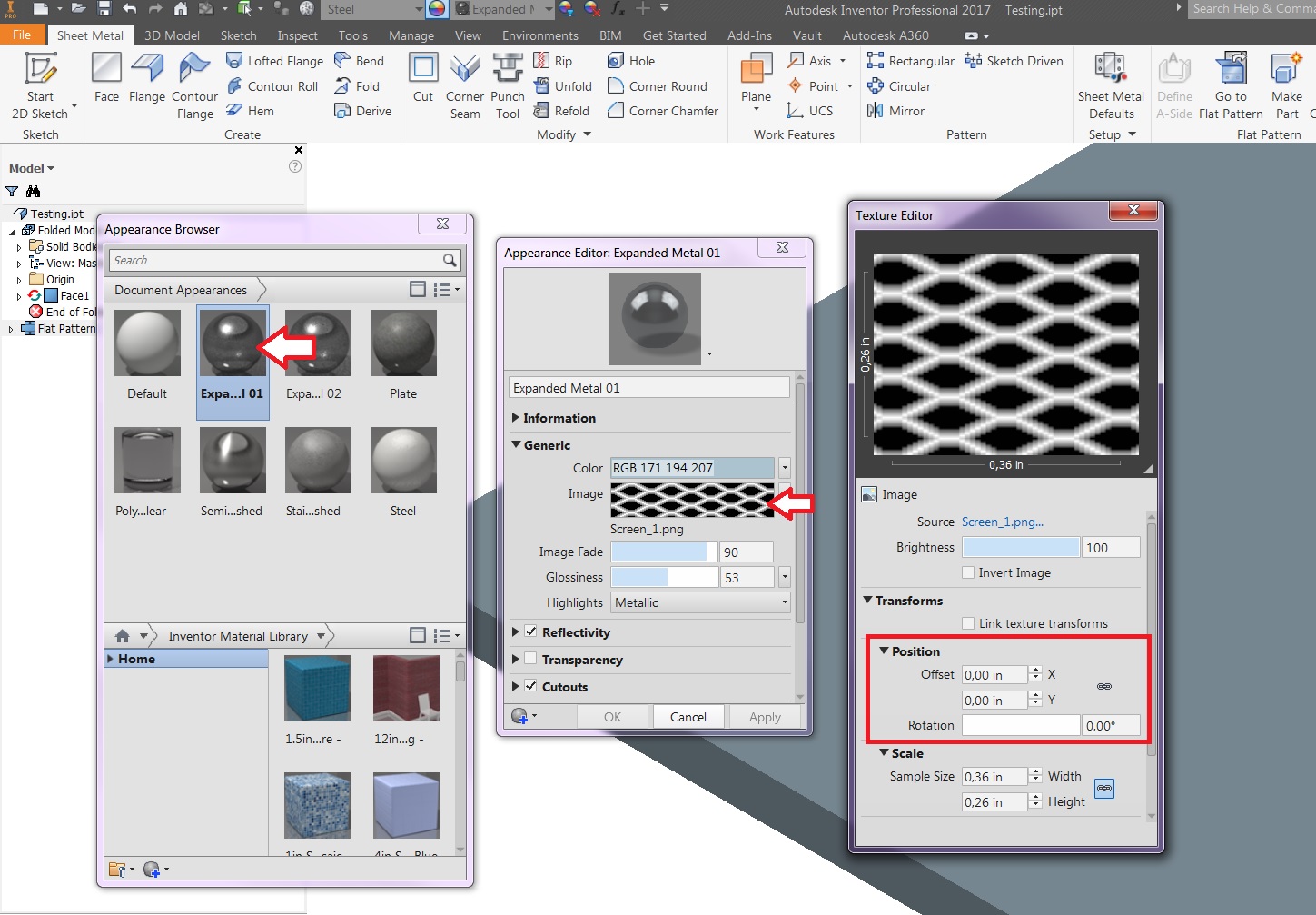1316x915 pixels.
Task: Open the Fold tool
Action: [361, 86]
